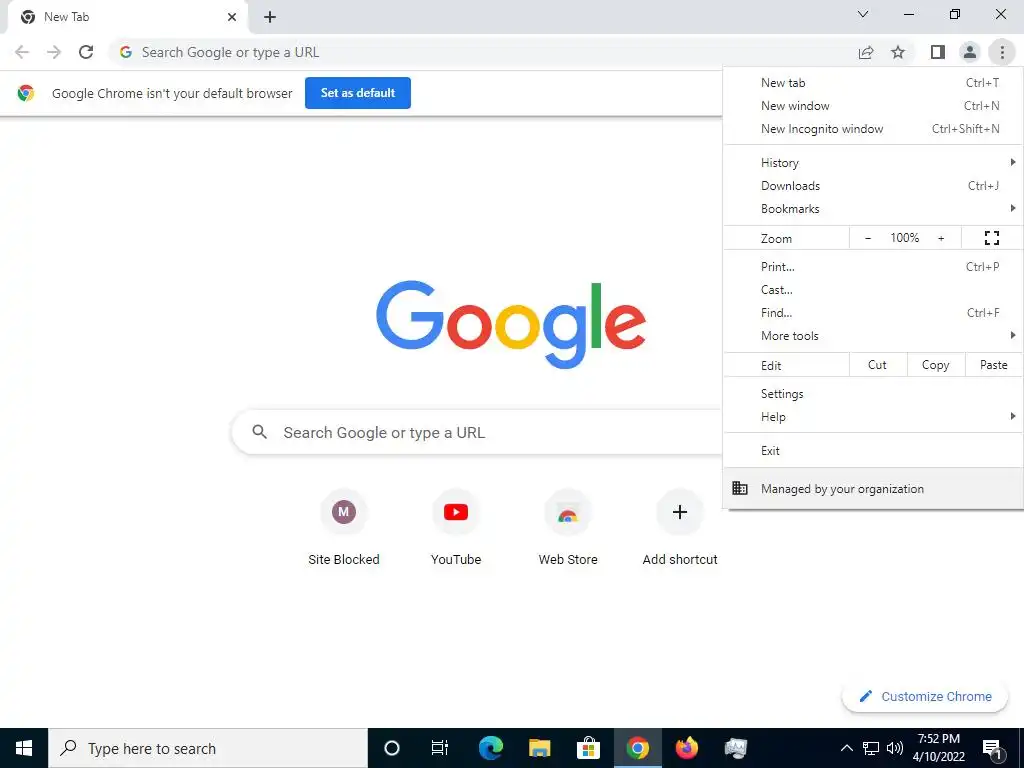Click the three-dot Chrome menu icon
Viewport: 1024px width, 768px height.
[x=1002, y=52]
